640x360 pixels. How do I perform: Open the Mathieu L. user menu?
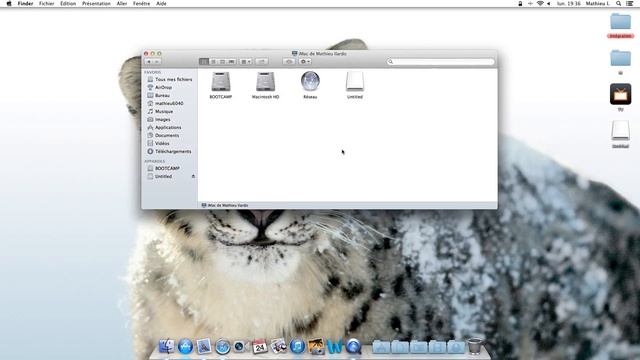[598, 3]
